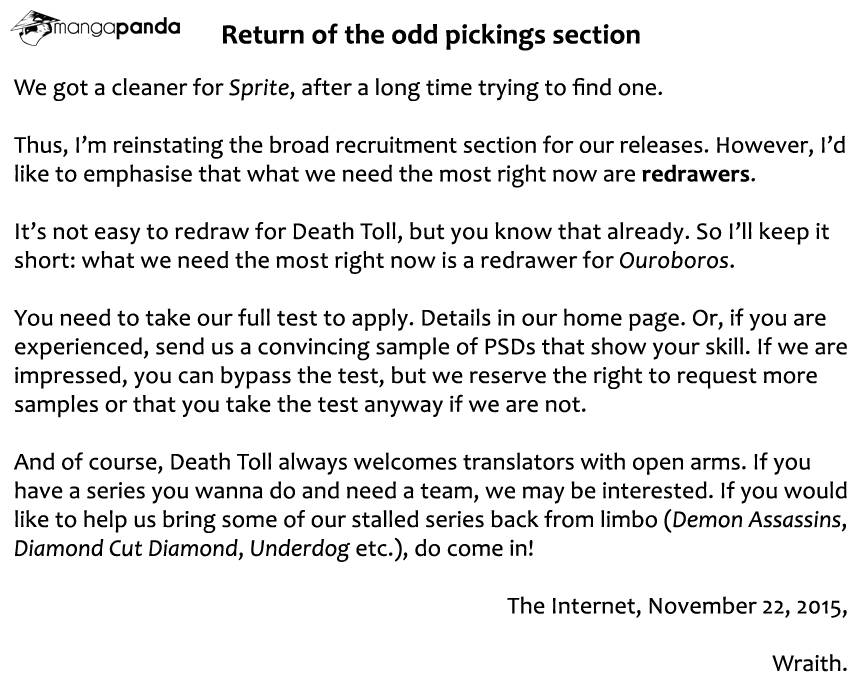Viewport: 858px width, 689px height.
Task: Click the italic title "Ouroboros"
Action: tap(673, 260)
